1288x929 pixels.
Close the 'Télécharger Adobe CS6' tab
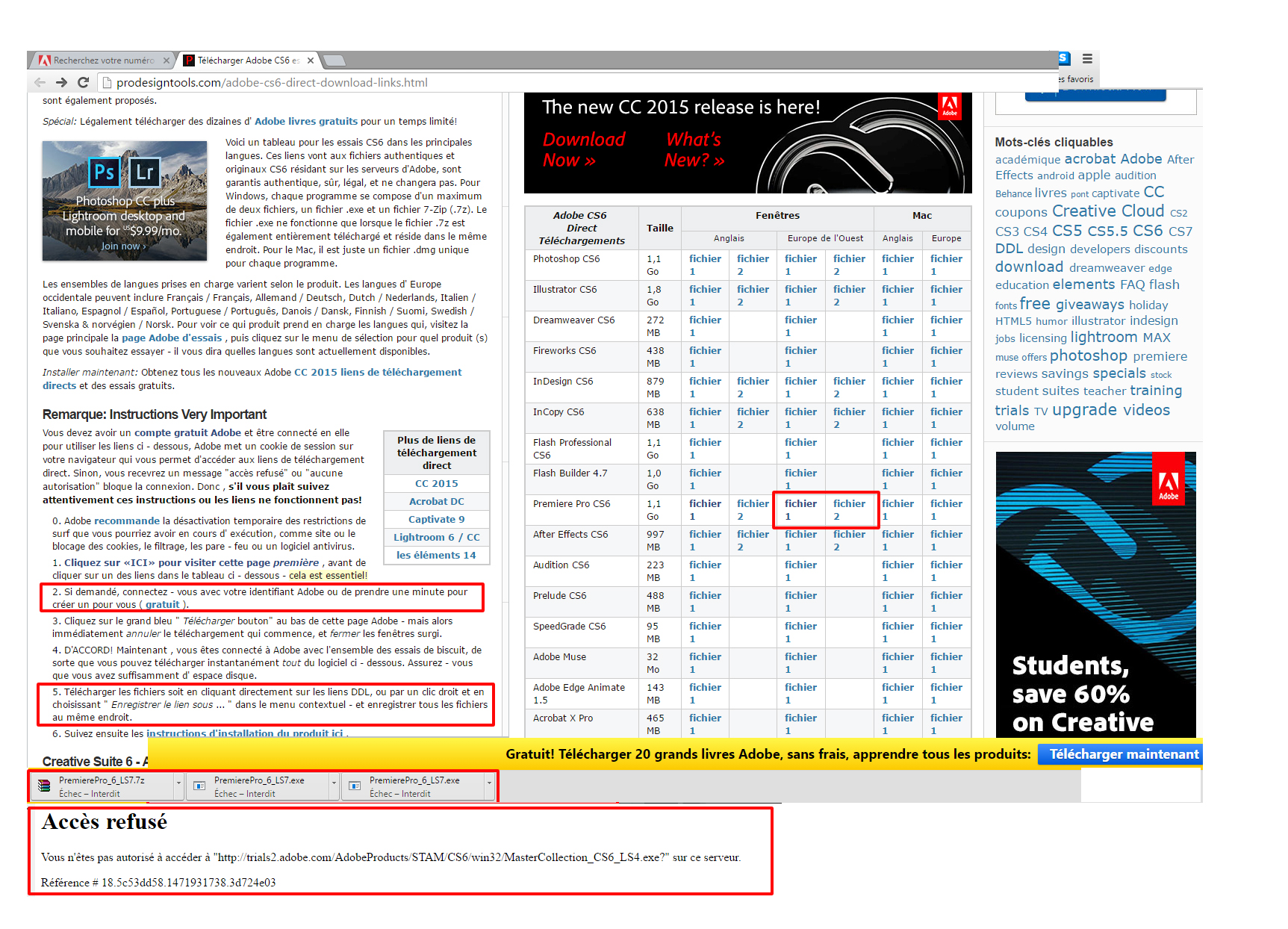311,60
